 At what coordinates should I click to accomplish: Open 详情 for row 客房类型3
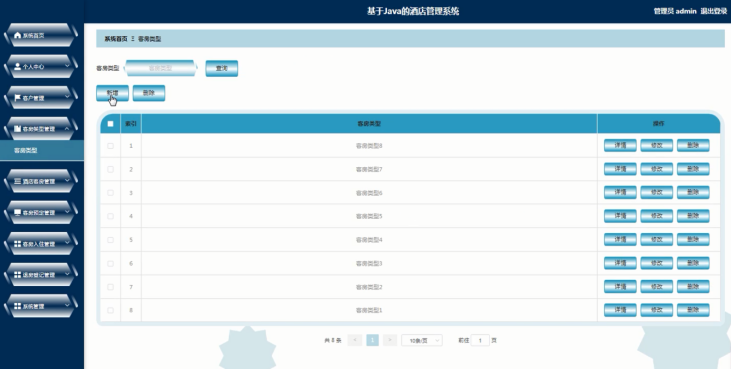pyautogui.click(x=620, y=263)
